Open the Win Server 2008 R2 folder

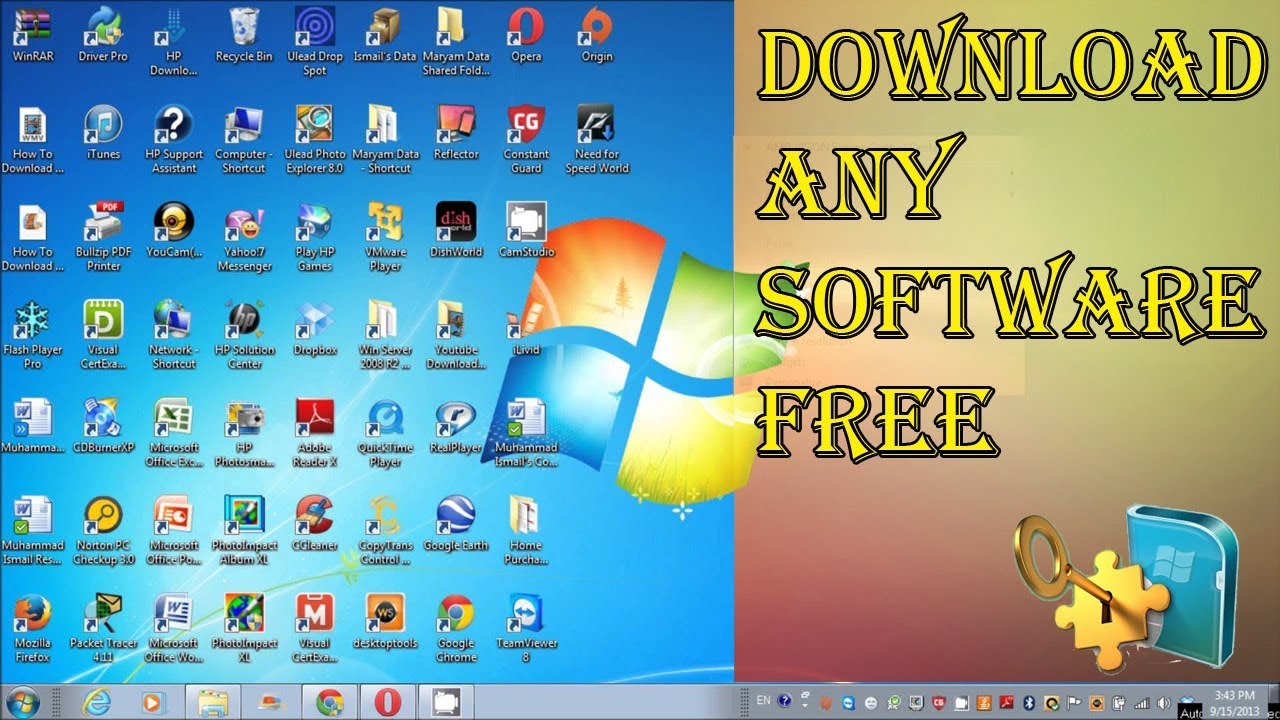pyautogui.click(x=385, y=336)
